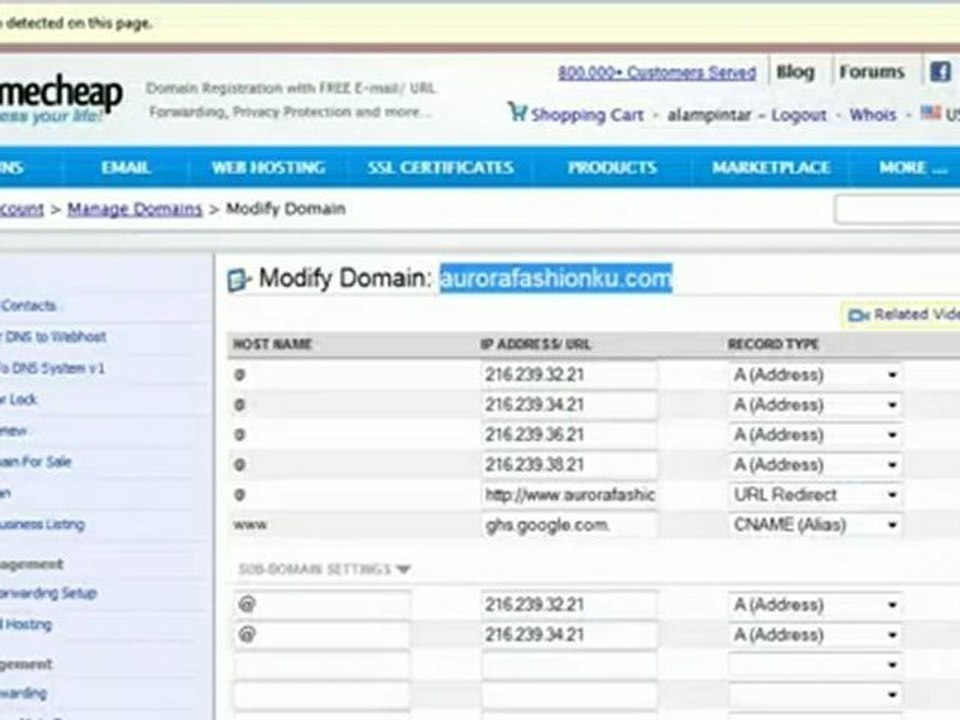Click the Modify Domain page icon
This screenshot has height=720, width=960.
pyautogui.click(x=239, y=280)
